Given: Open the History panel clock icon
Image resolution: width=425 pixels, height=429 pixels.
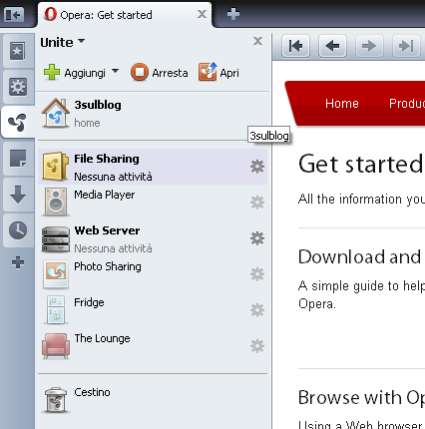Looking at the screenshot, I should (17, 230).
